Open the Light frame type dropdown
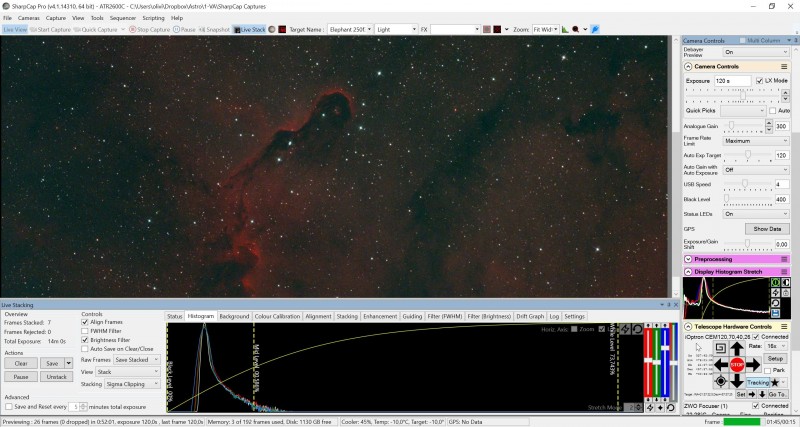Viewport: 800px width, 427px height. [x=396, y=30]
